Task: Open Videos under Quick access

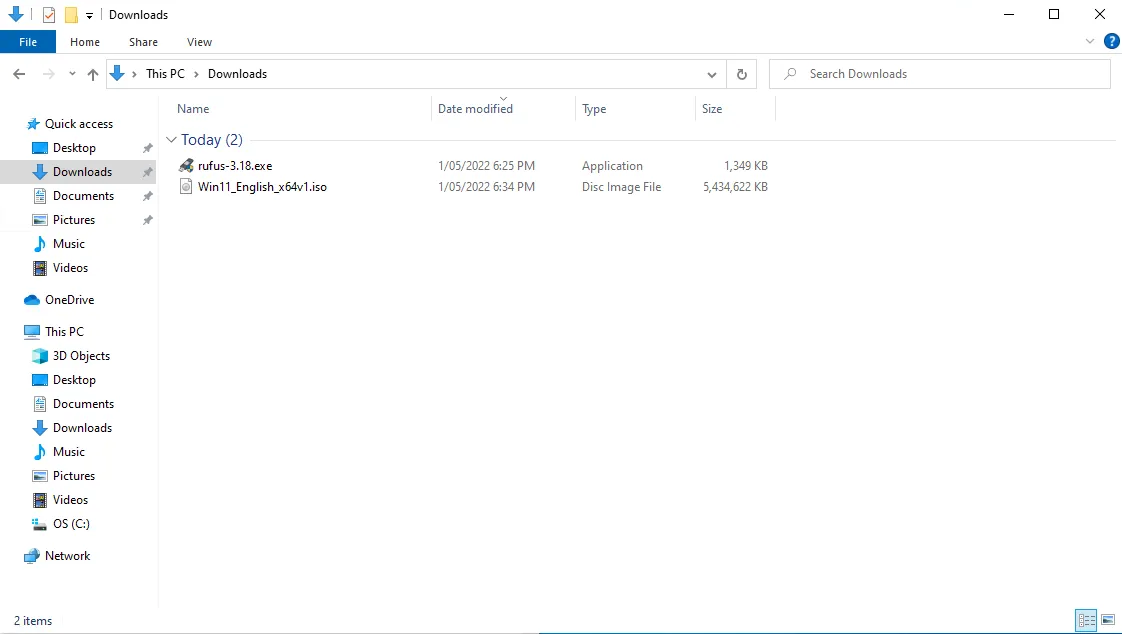Action: point(70,268)
